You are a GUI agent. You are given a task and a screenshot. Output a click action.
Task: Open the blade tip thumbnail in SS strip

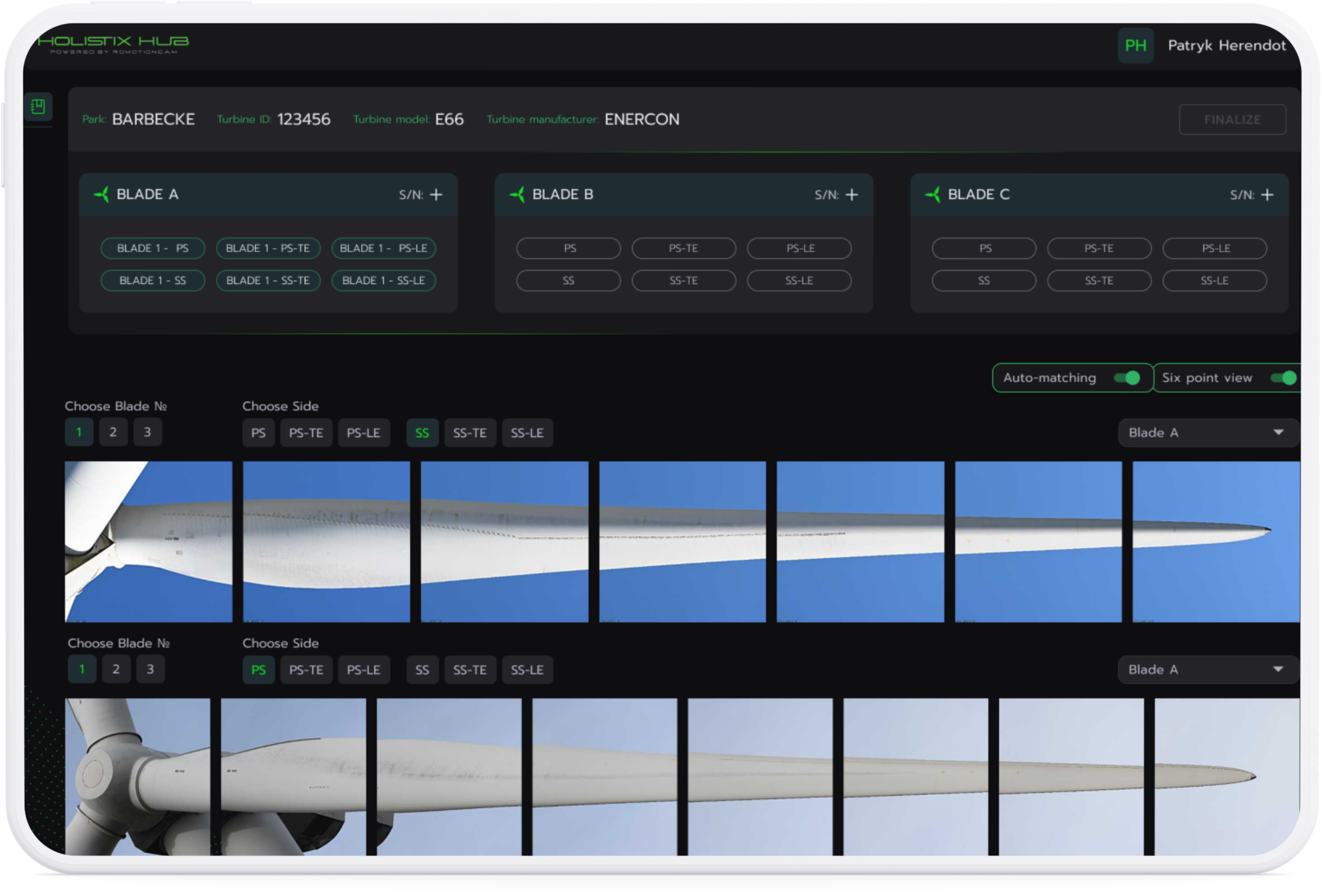[x=1216, y=542]
